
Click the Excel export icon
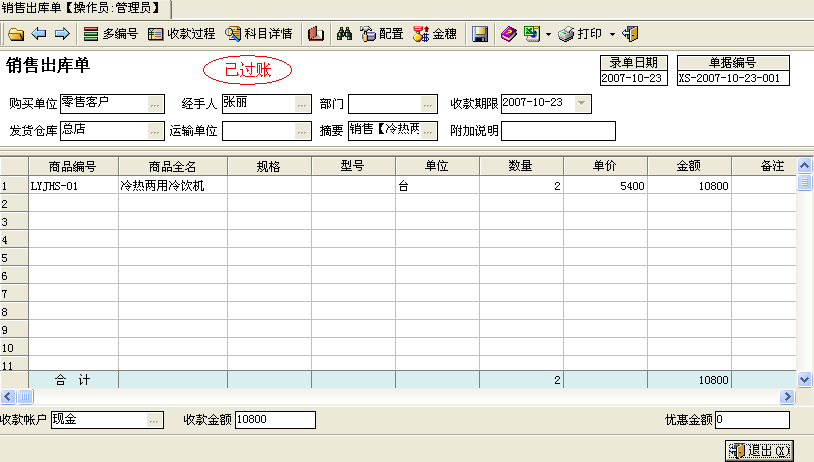(532, 34)
